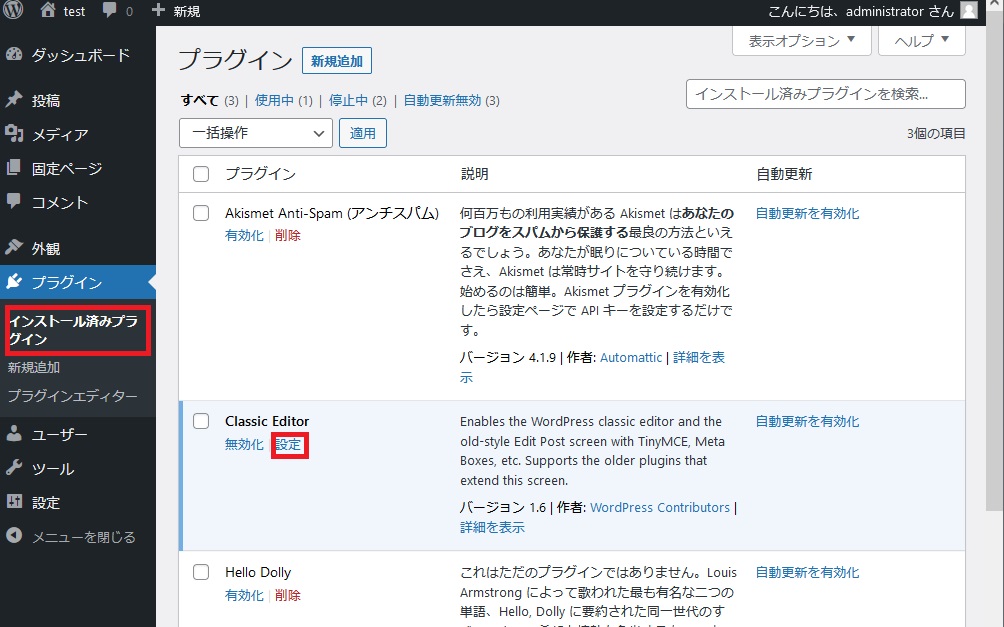This screenshot has width=1004, height=627.
Task: Click the コメント speech bubble icon
Action: pos(14,202)
